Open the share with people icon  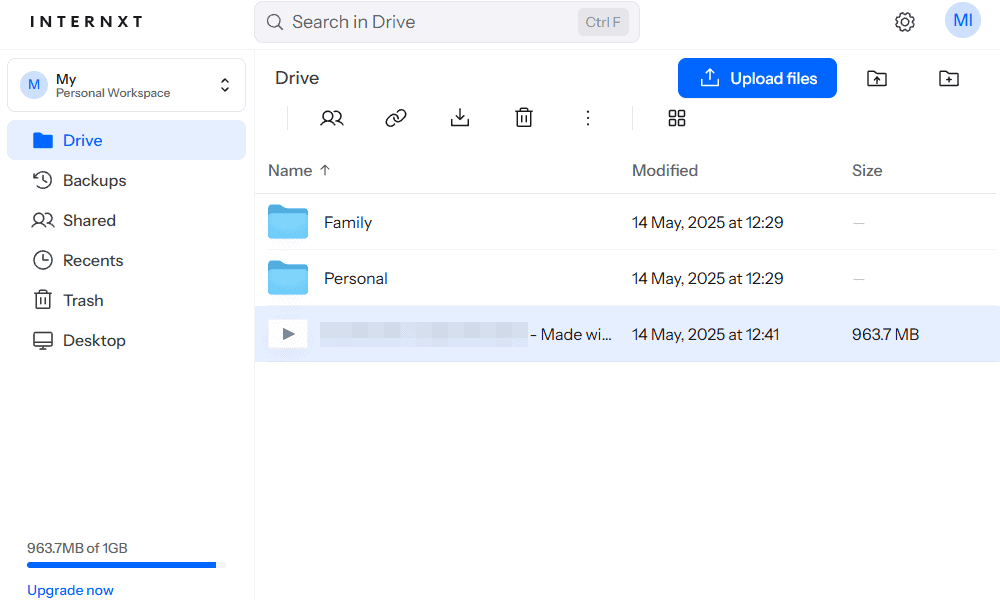tap(332, 118)
